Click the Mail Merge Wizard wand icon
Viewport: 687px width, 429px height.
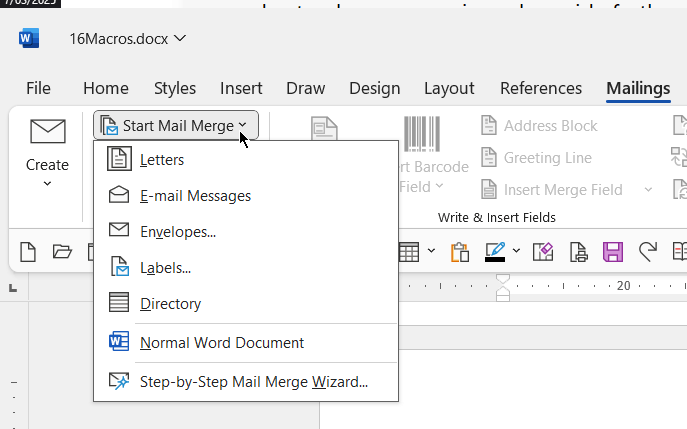coord(119,381)
